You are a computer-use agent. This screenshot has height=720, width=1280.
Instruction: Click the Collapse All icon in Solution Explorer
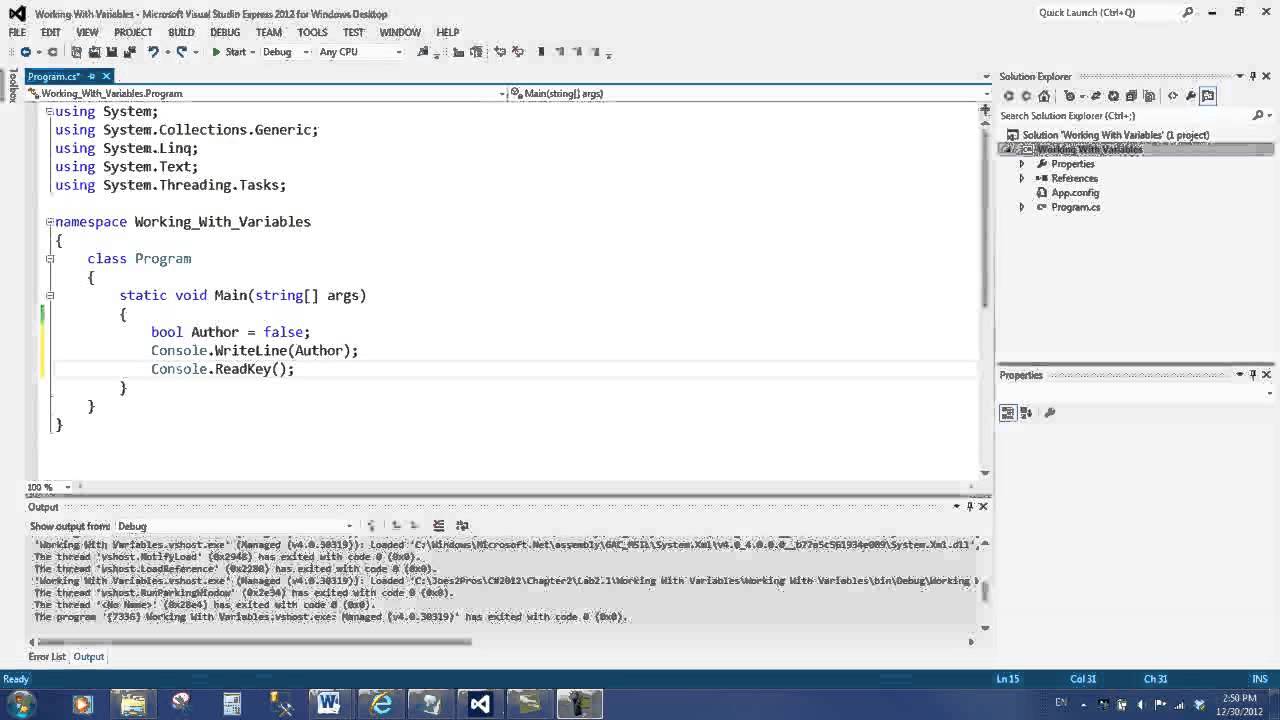pos(1131,96)
